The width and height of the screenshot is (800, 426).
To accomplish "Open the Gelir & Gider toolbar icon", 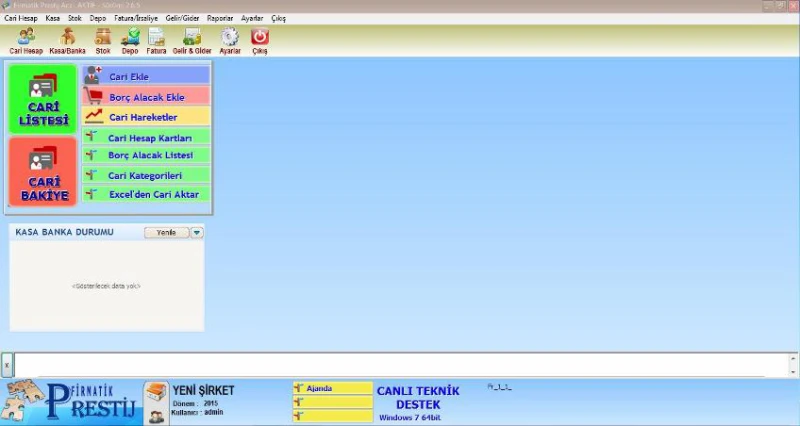I will (x=192, y=41).
